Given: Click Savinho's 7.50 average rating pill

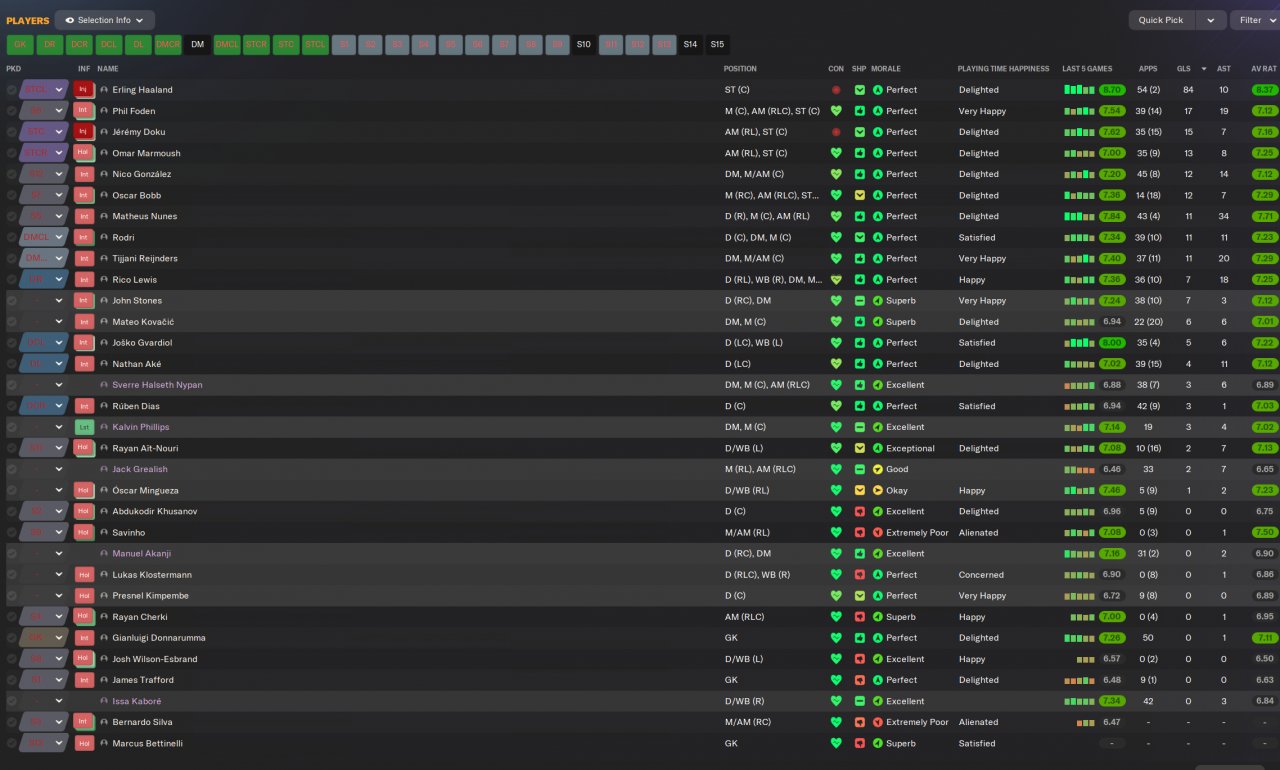Looking at the screenshot, I should tap(1264, 532).
